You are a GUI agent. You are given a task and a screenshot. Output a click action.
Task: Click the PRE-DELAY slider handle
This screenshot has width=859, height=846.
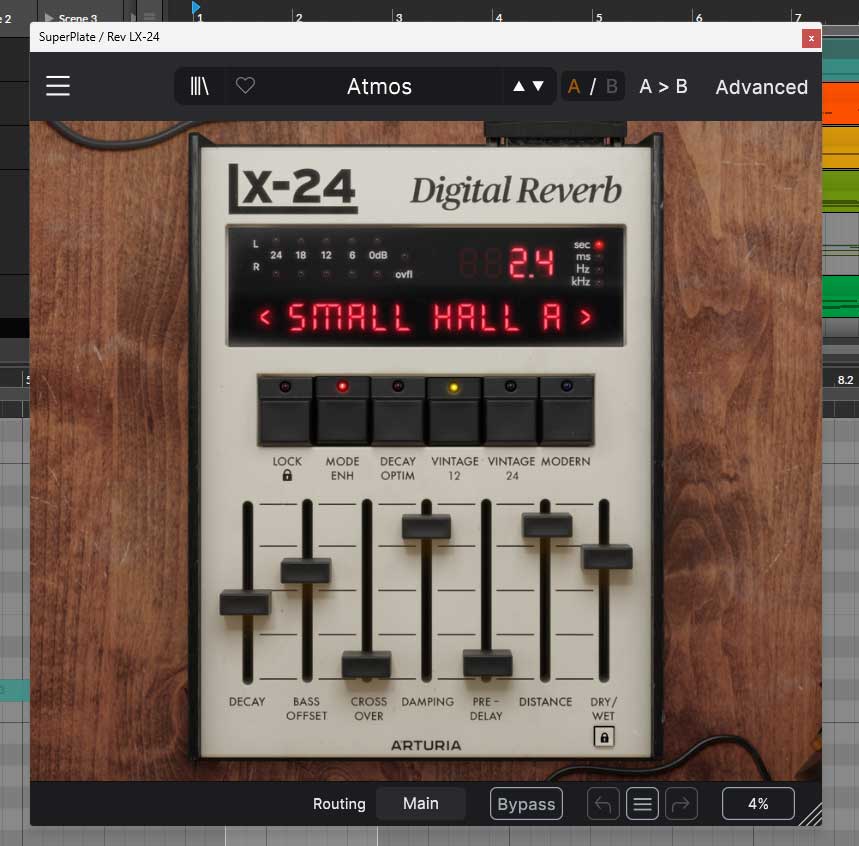(x=488, y=662)
